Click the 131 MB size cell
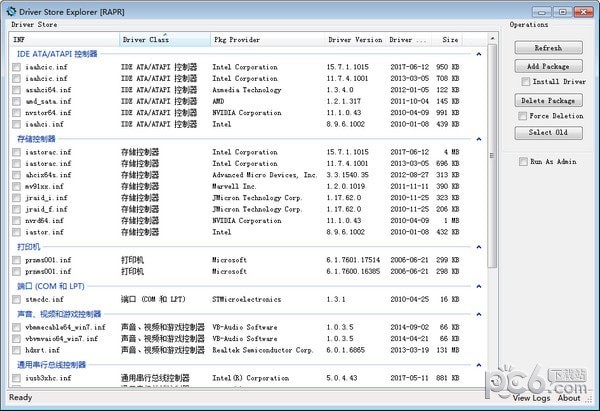Viewport: 600px width, 411px height. [x=448, y=350]
